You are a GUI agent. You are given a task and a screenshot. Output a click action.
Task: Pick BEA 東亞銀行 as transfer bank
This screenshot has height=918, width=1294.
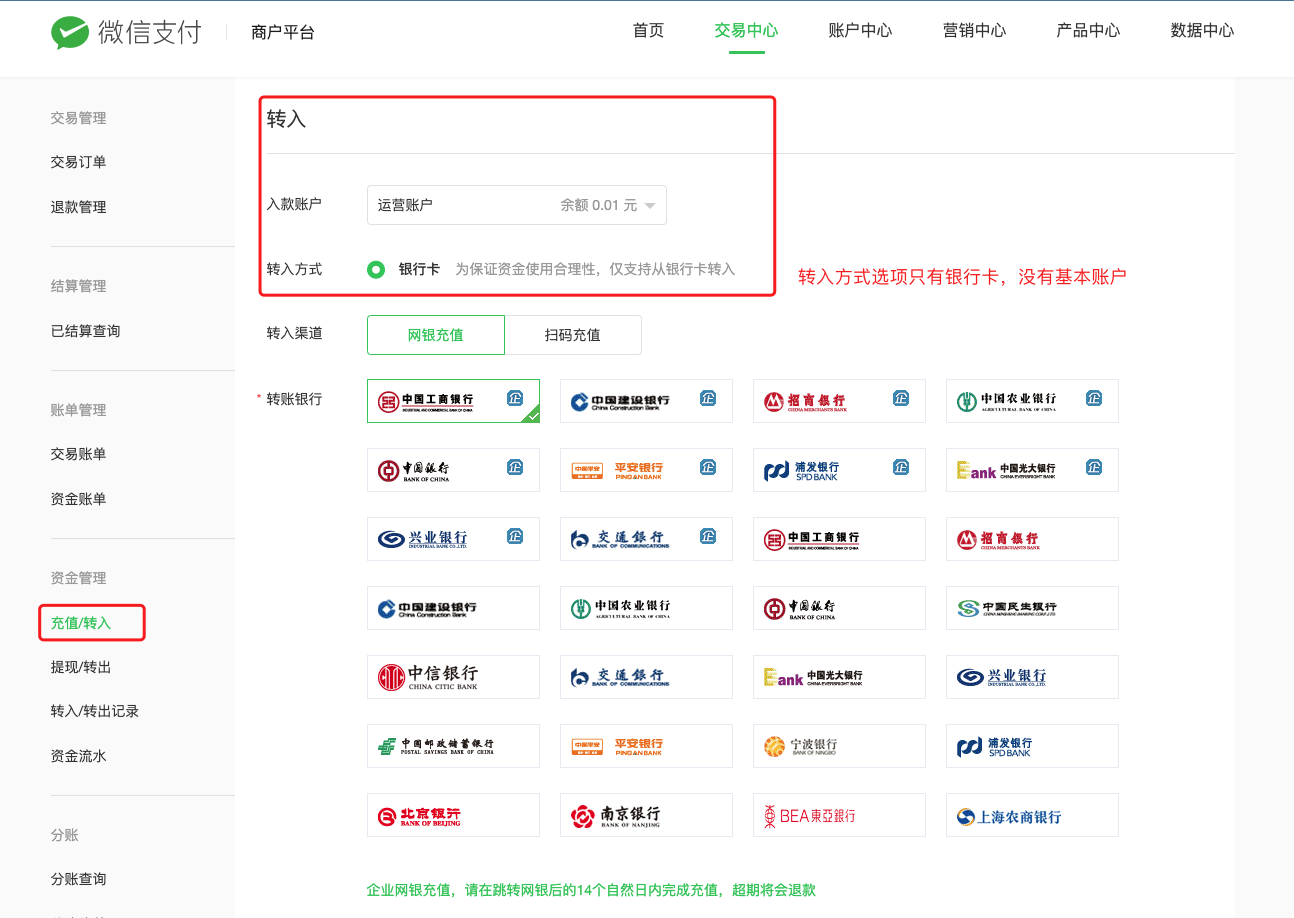839,815
